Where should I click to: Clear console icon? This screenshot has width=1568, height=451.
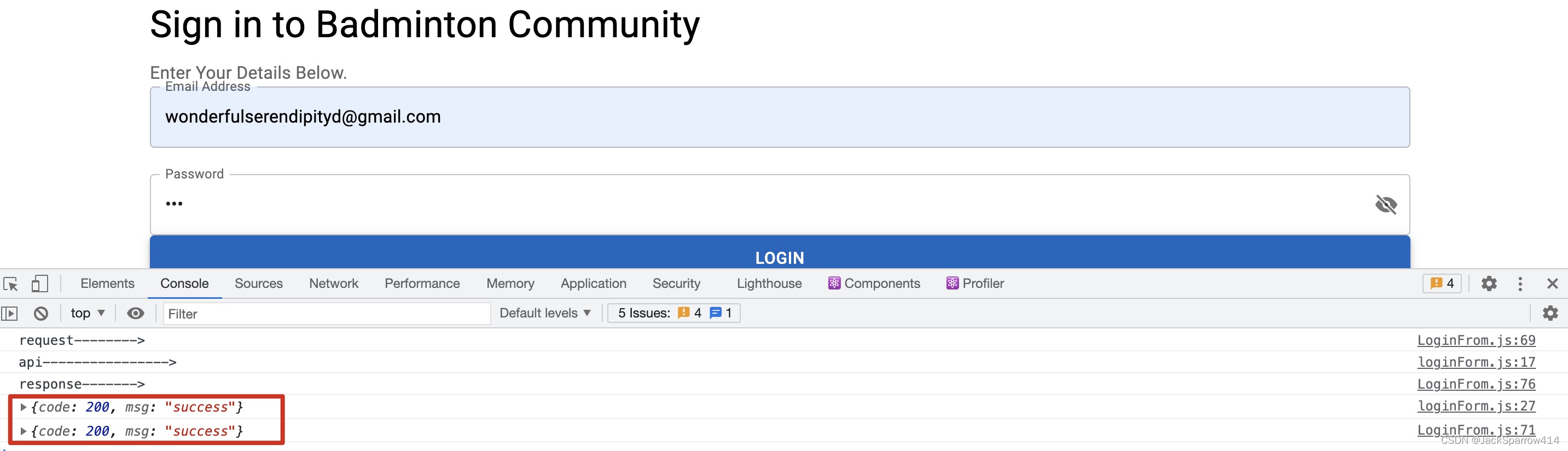[41, 314]
